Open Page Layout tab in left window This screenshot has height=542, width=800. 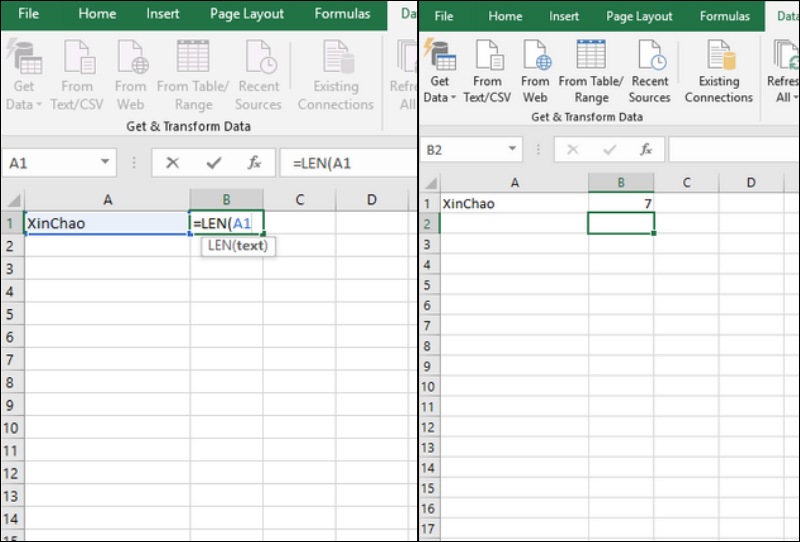click(247, 13)
